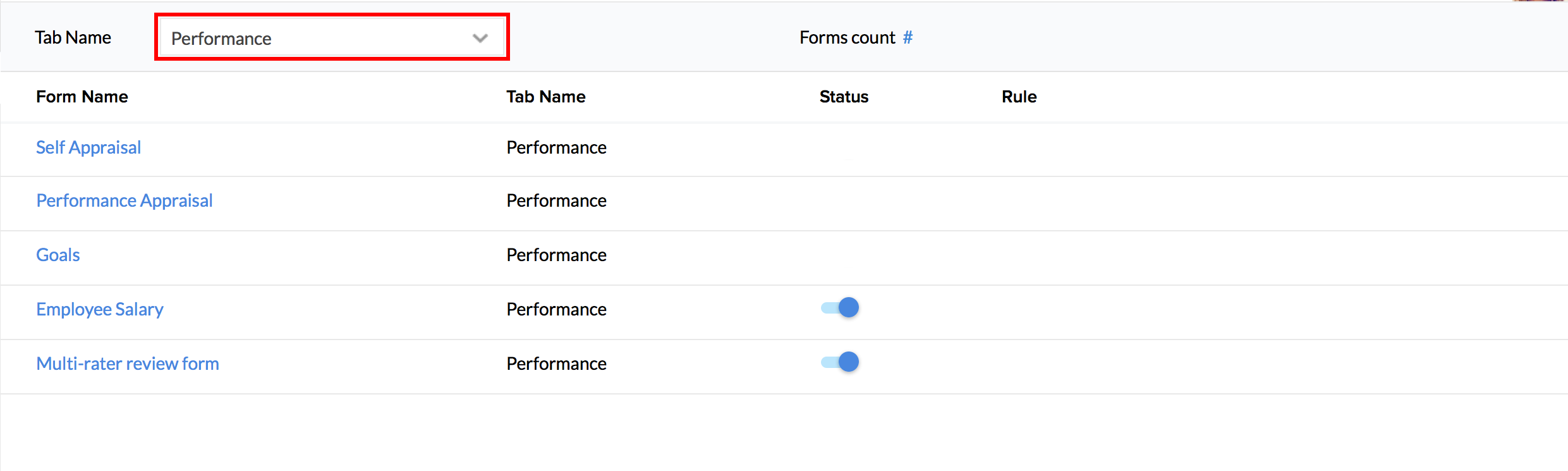Click the chevron arrow in Tab Name dropdown
The width and height of the screenshot is (1568, 471).
tap(480, 38)
